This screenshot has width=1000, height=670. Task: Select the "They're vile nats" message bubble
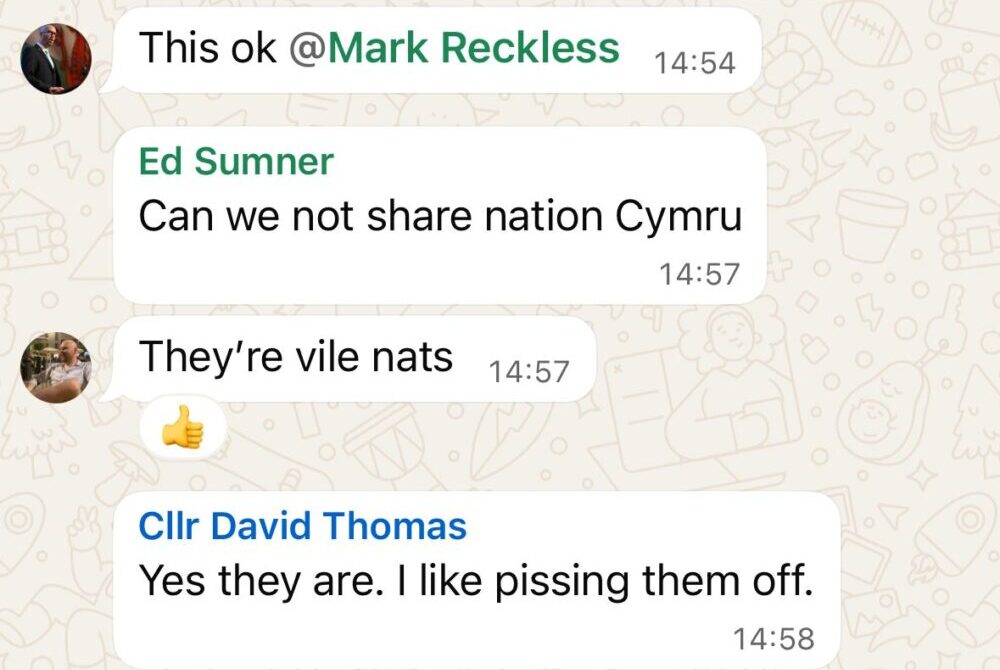355,360
